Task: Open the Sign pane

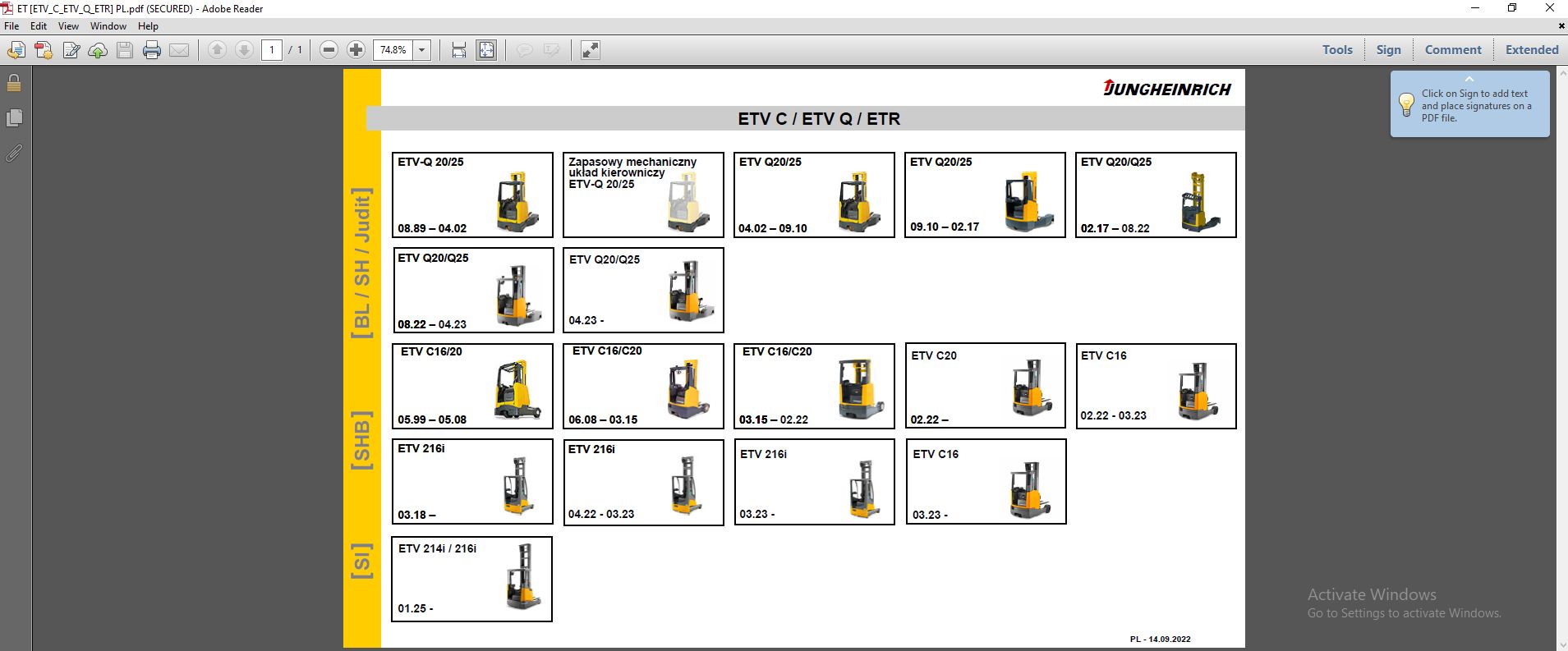Action: click(x=1389, y=50)
